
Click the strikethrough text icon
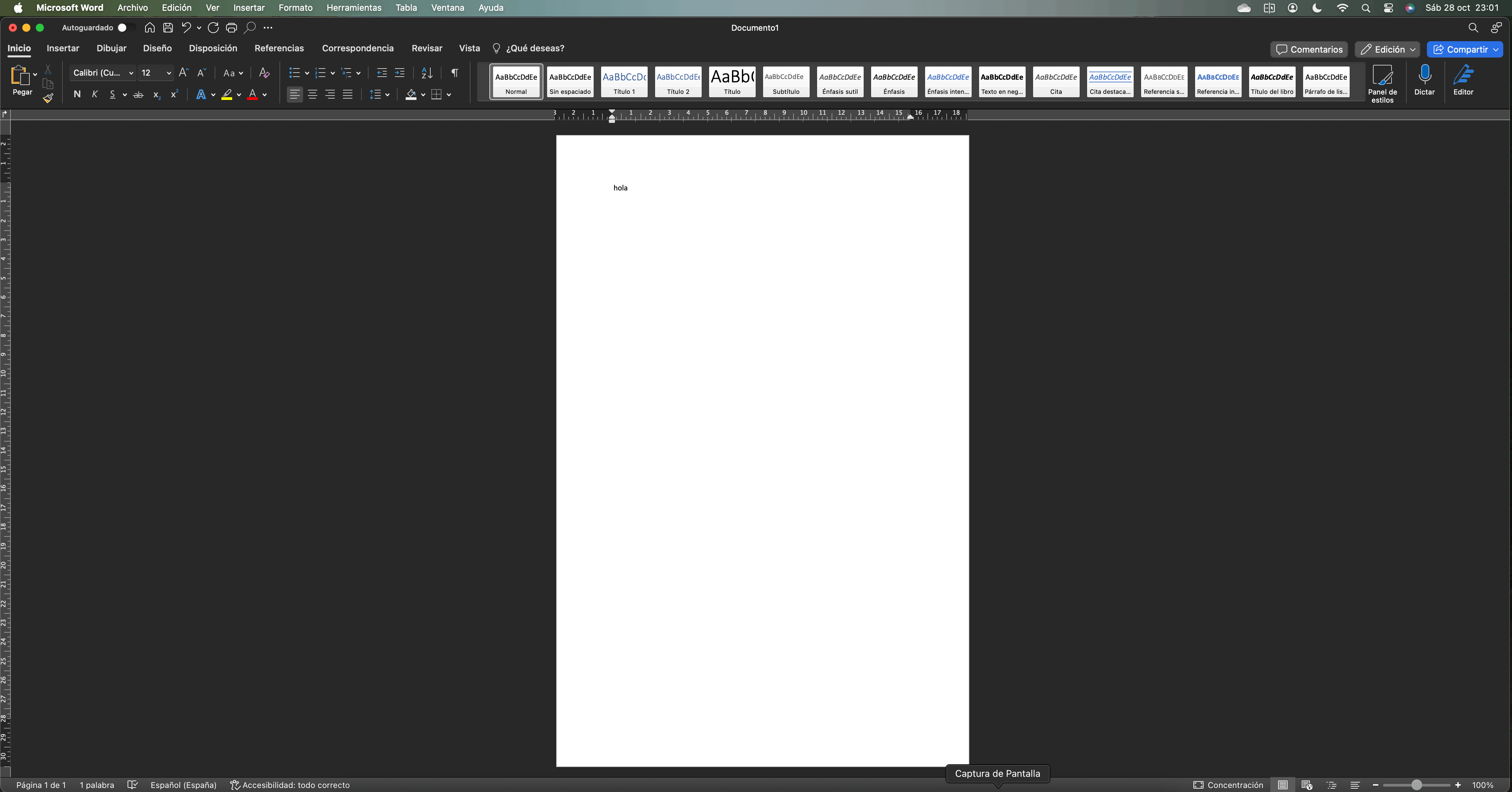(x=138, y=95)
